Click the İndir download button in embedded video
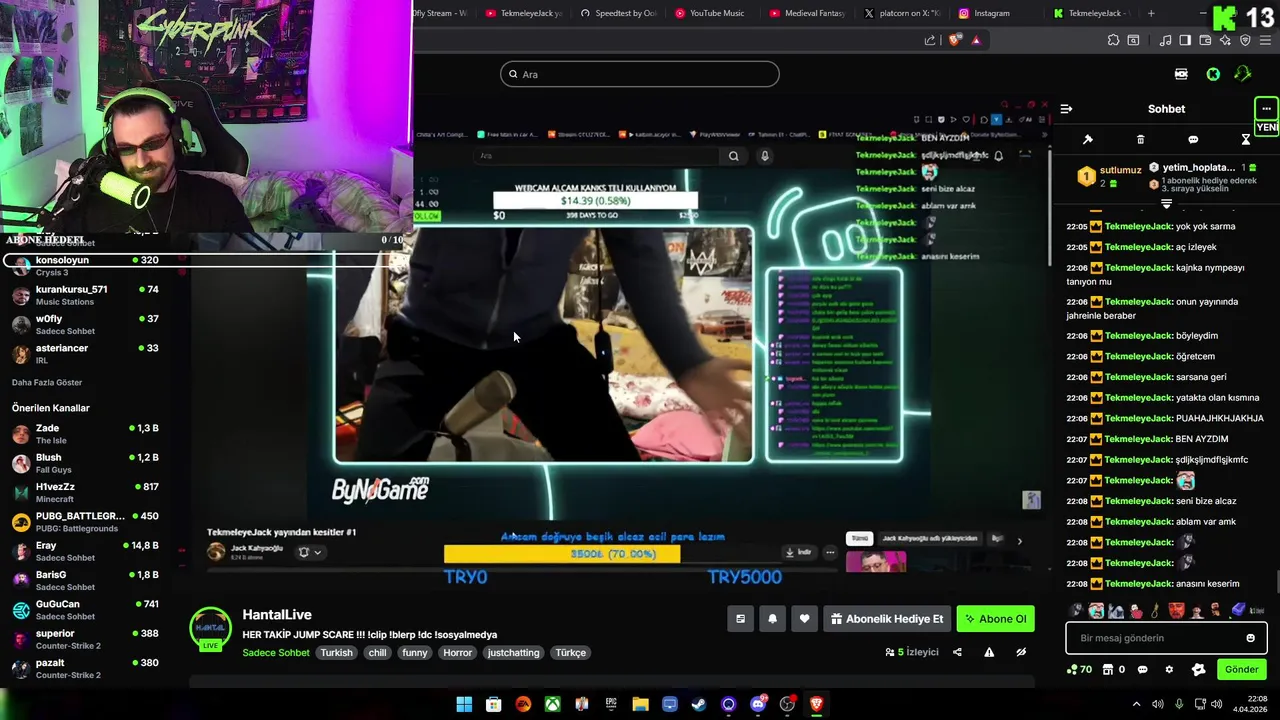 pos(798,552)
